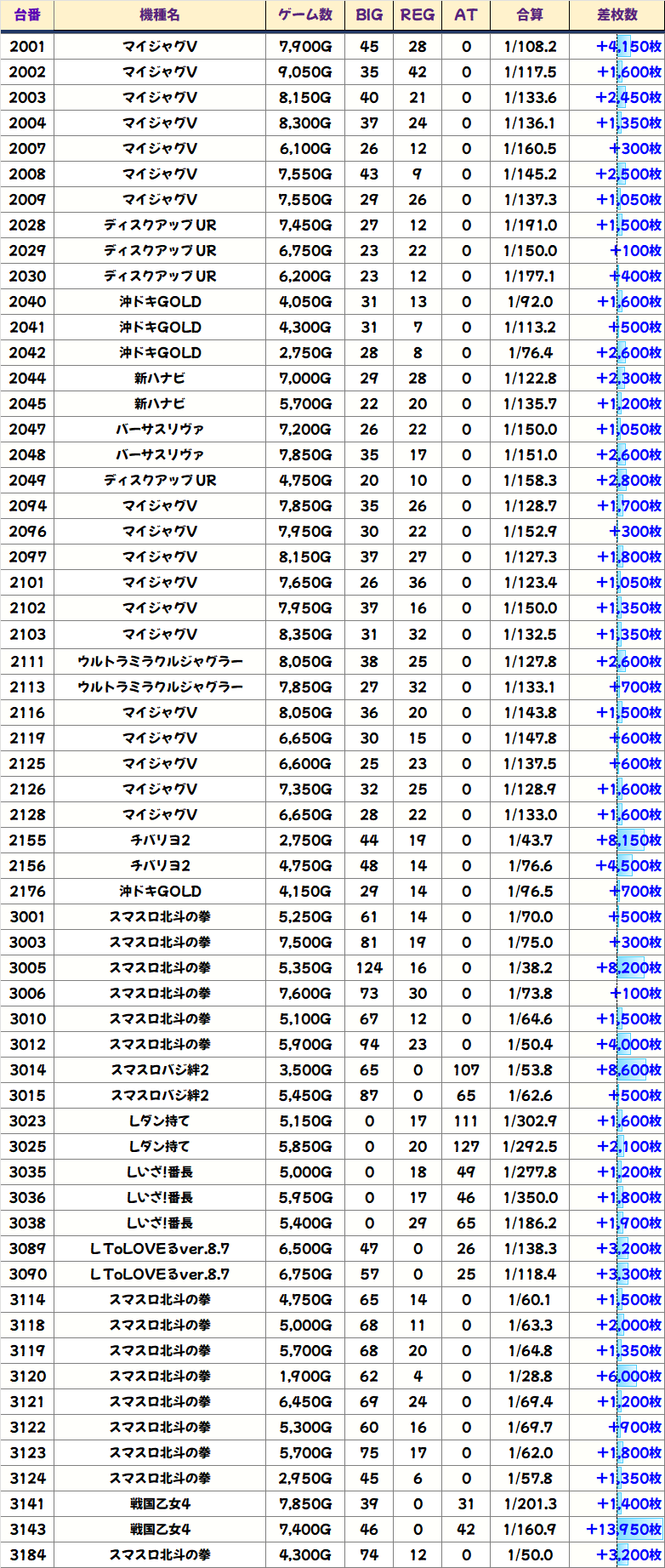Click 戦国乙女4 in row 3141
This screenshot has height=1568, width=665.
tap(160, 1504)
